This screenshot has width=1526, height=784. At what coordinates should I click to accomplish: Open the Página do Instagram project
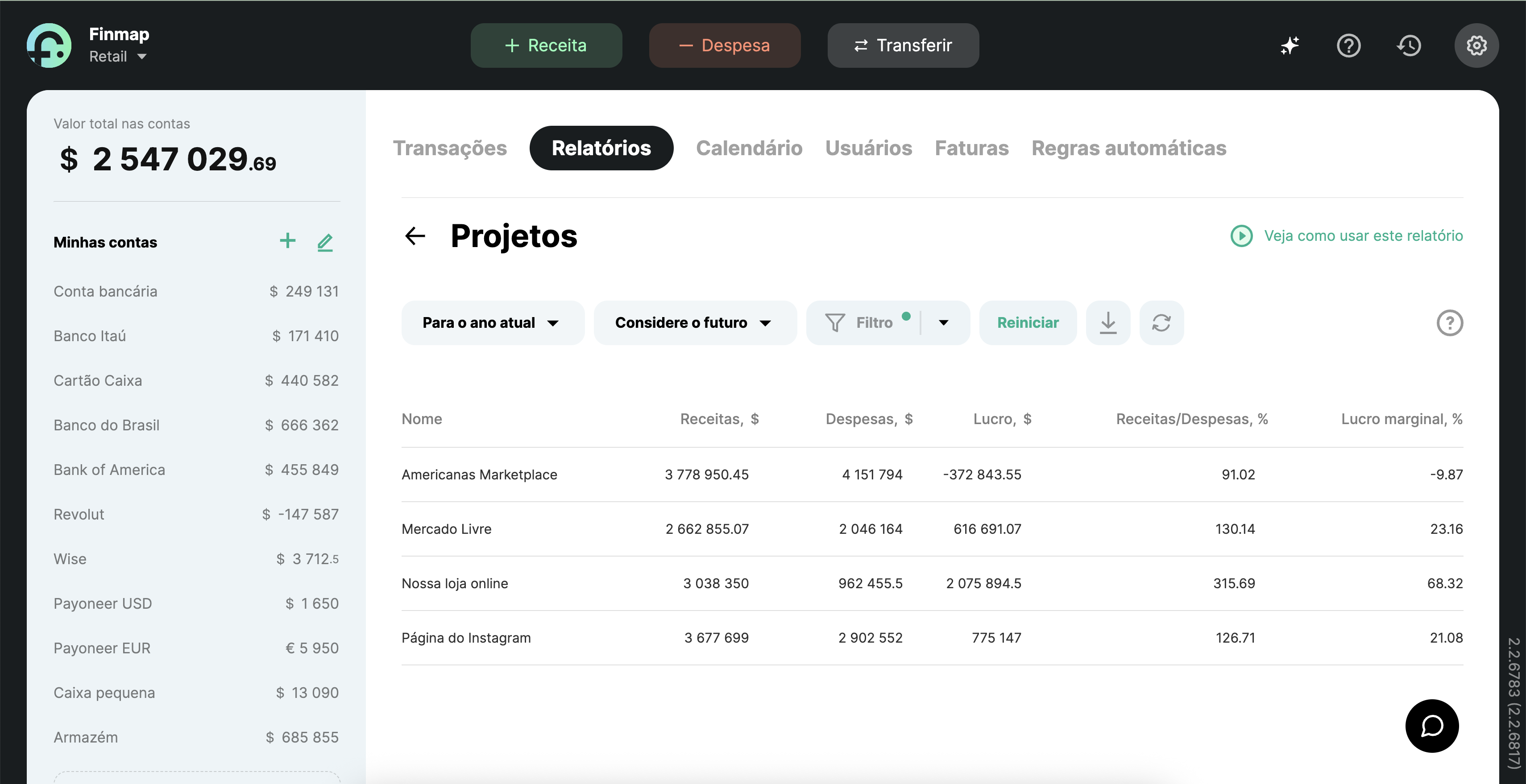click(x=933, y=638)
